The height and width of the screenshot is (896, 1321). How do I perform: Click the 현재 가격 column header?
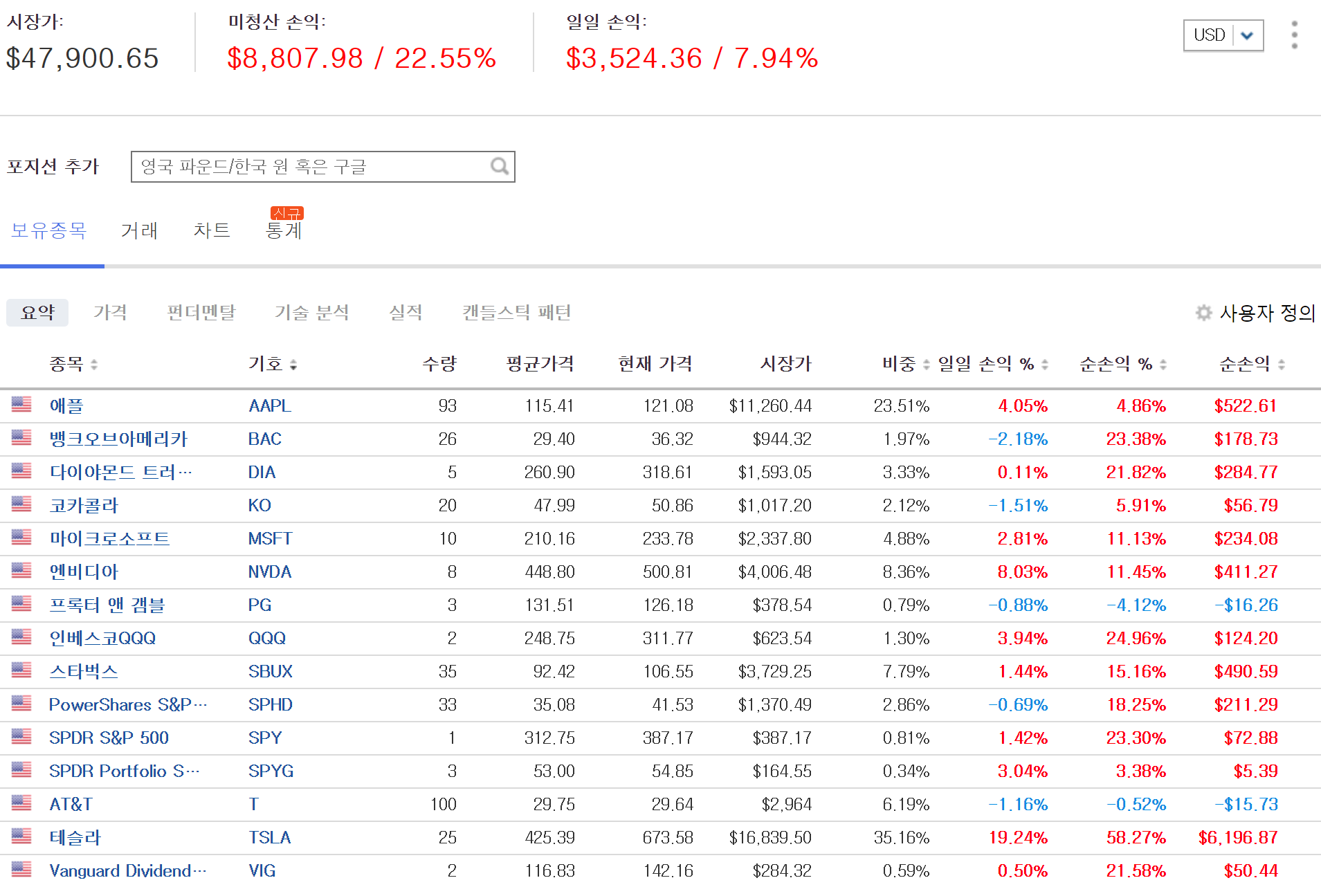tap(655, 364)
